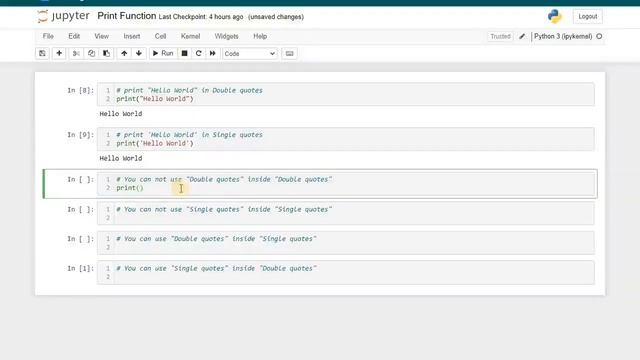The height and width of the screenshot is (360, 640).
Task: Open the command palette keyboard icon
Action: [289, 53]
